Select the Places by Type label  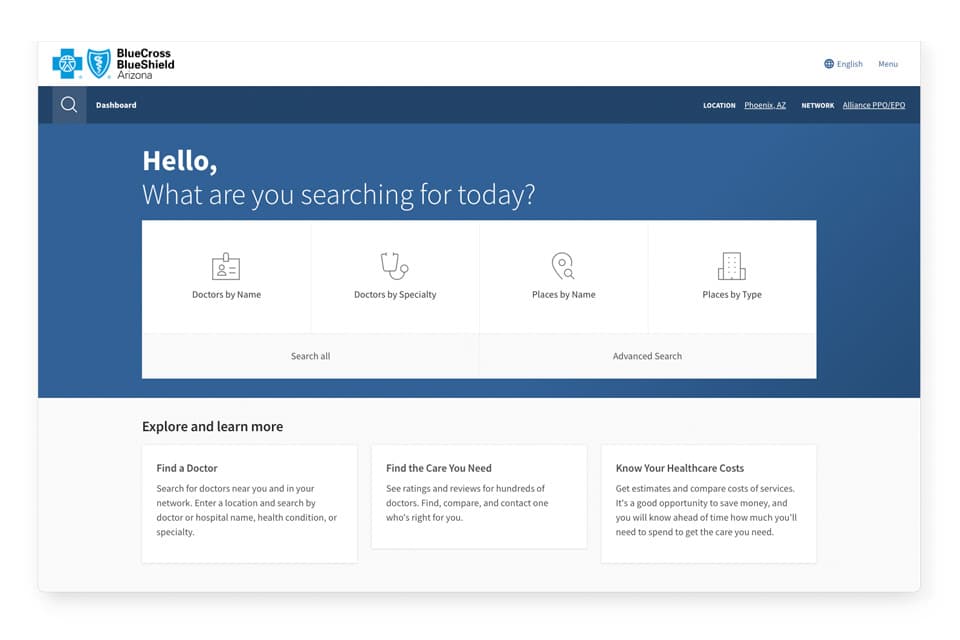[732, 295]
